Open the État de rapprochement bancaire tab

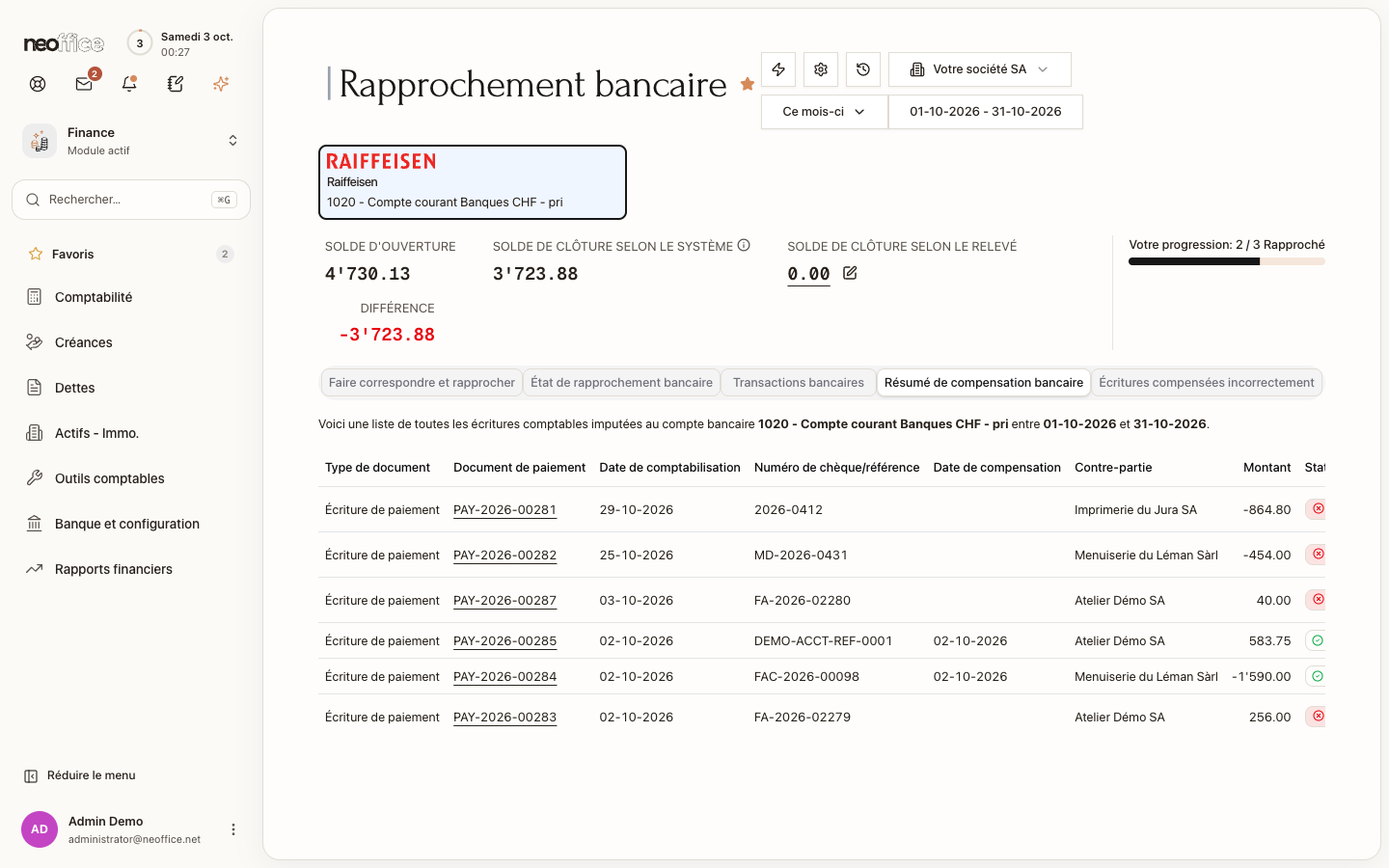[621, 383]
